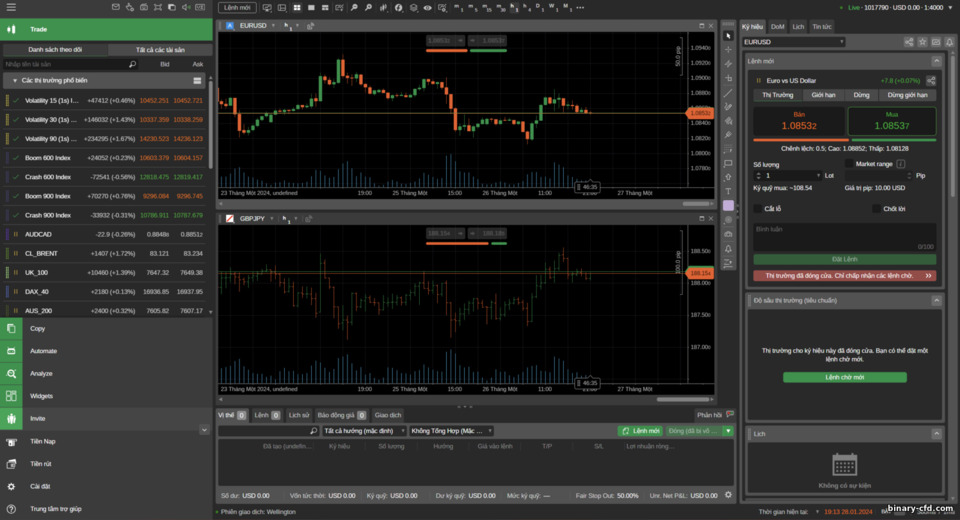Viewport: 960px width, 520px height.
Task: Open the Automate section
Action: click(106, 351)
